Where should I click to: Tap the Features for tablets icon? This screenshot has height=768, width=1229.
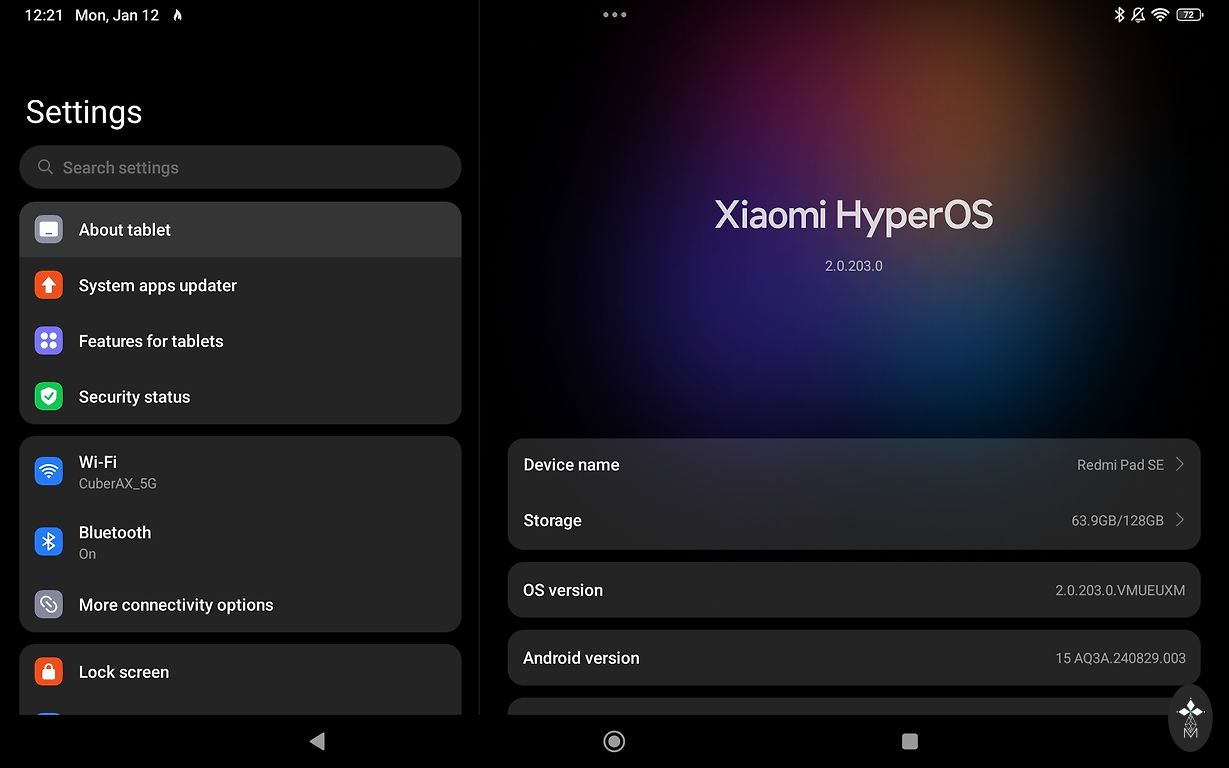click(x=48, y=341)
